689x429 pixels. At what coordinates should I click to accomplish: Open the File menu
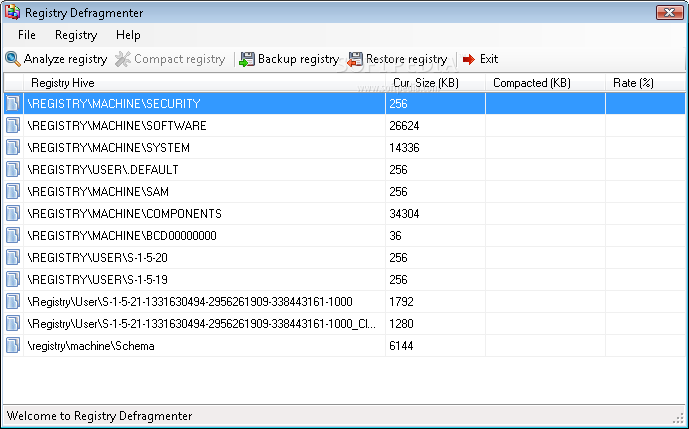[x=27, y=35]
